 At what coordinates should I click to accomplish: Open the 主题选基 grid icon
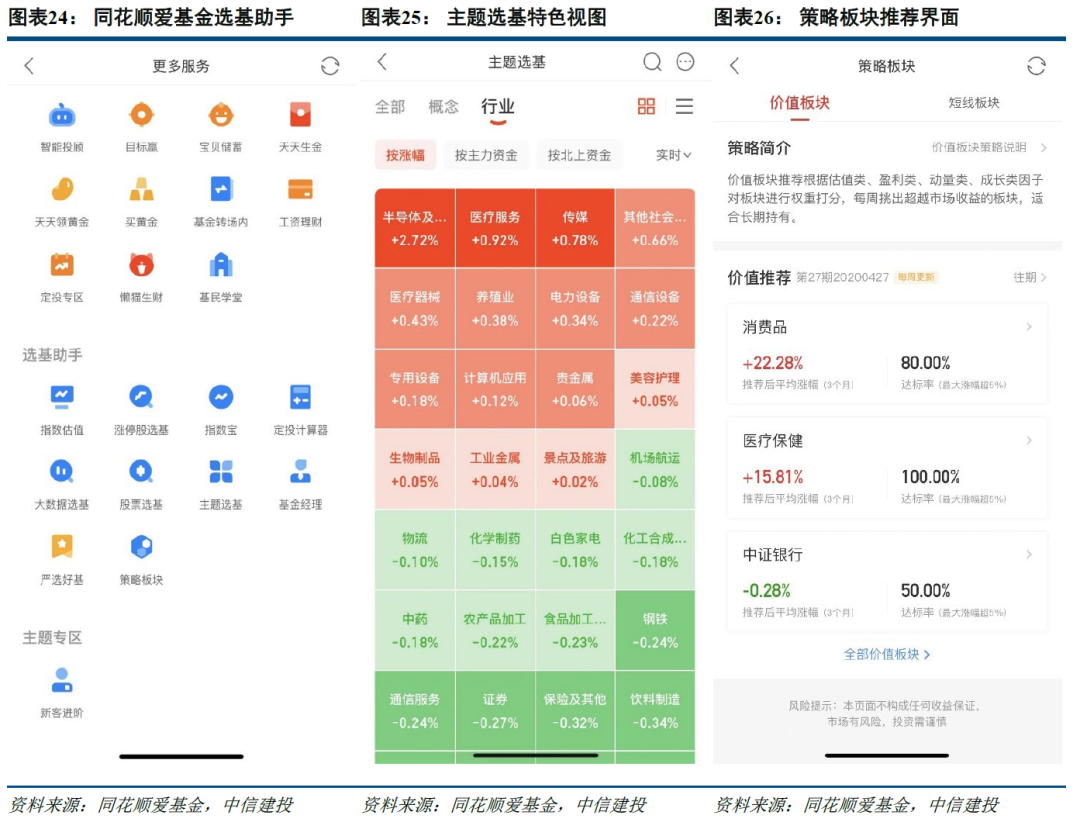(221, 471)
